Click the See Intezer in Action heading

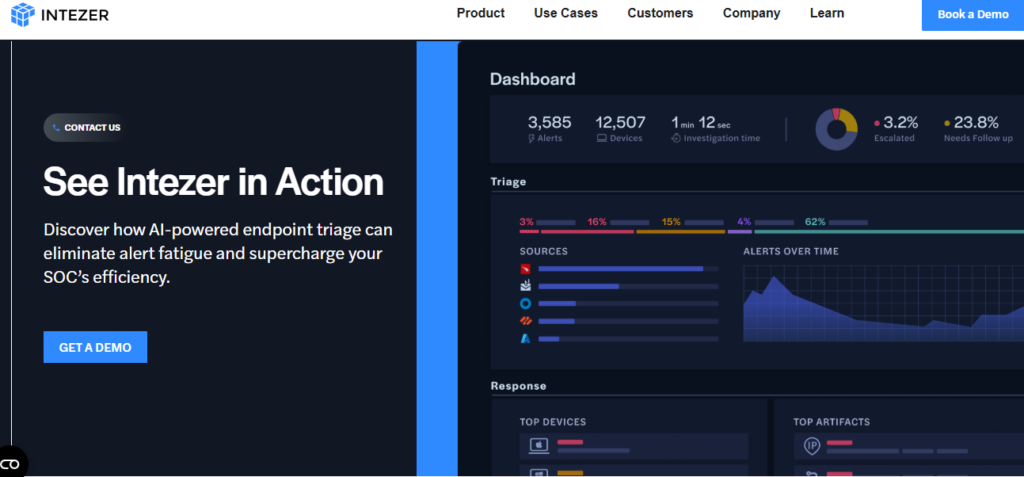coord(214,182)
